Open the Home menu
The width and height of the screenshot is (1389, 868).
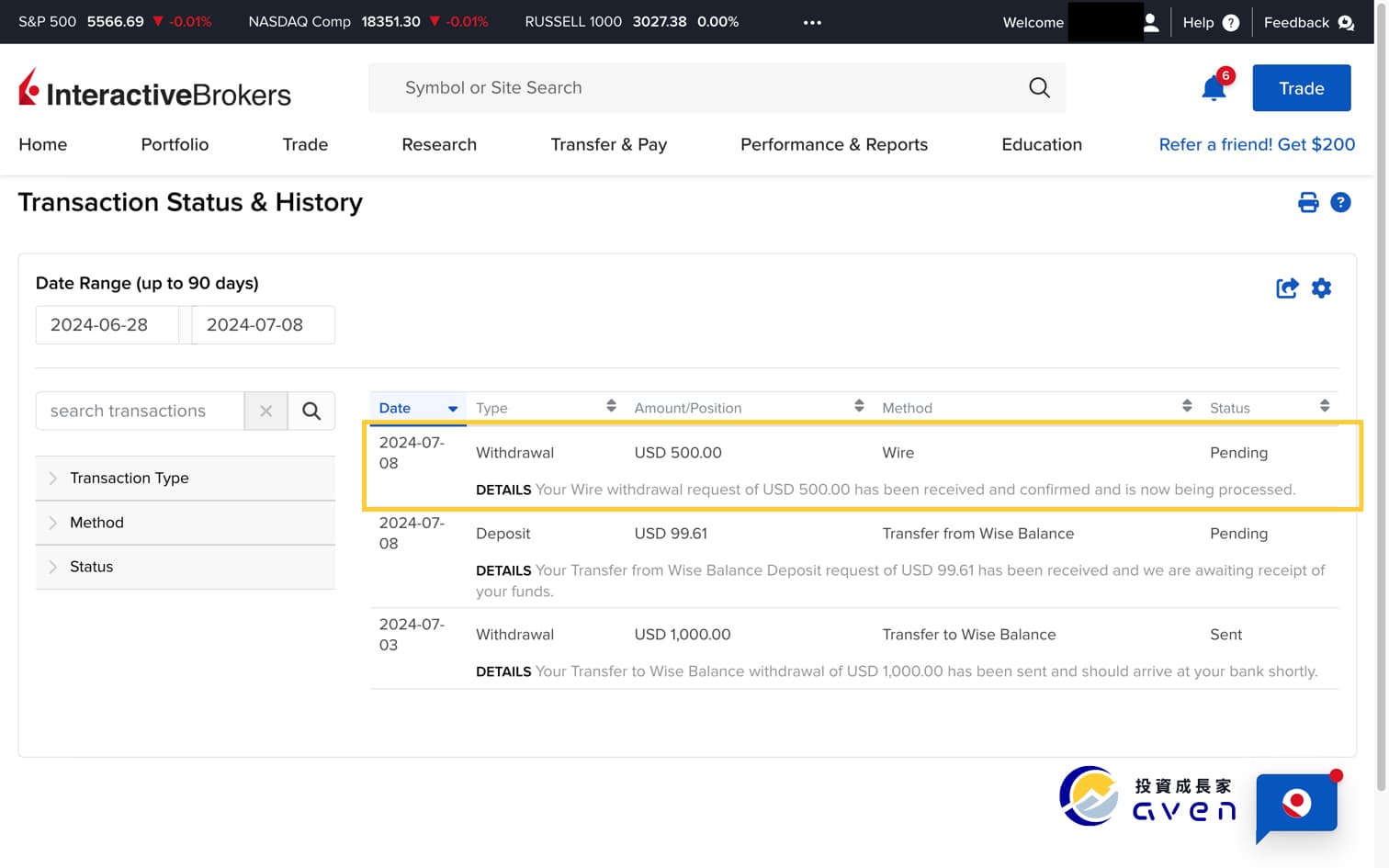43,144
